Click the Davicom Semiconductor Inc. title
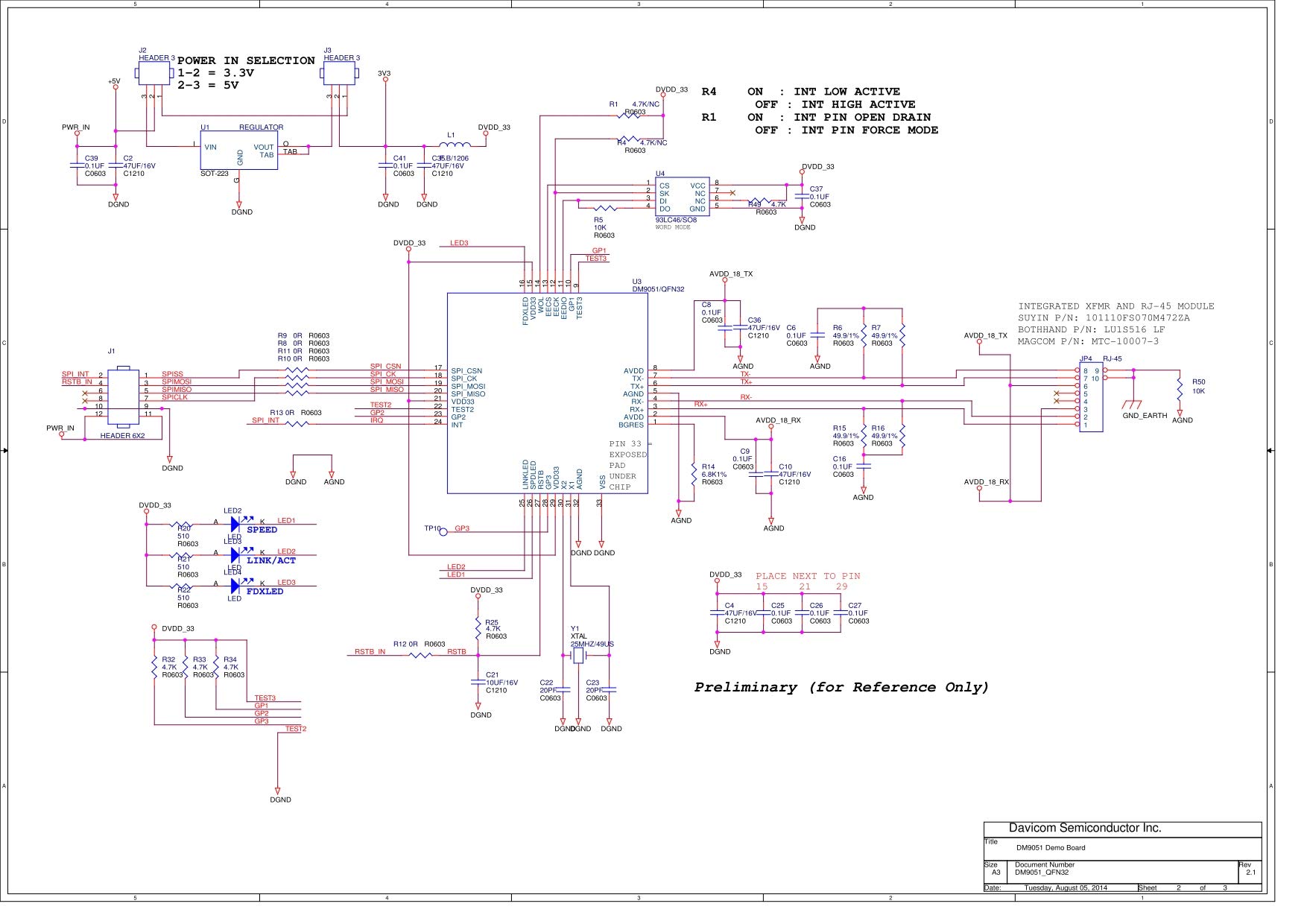Viewport: 1307px width, 924px height. pyautogui.click(x=1085, y=828)
